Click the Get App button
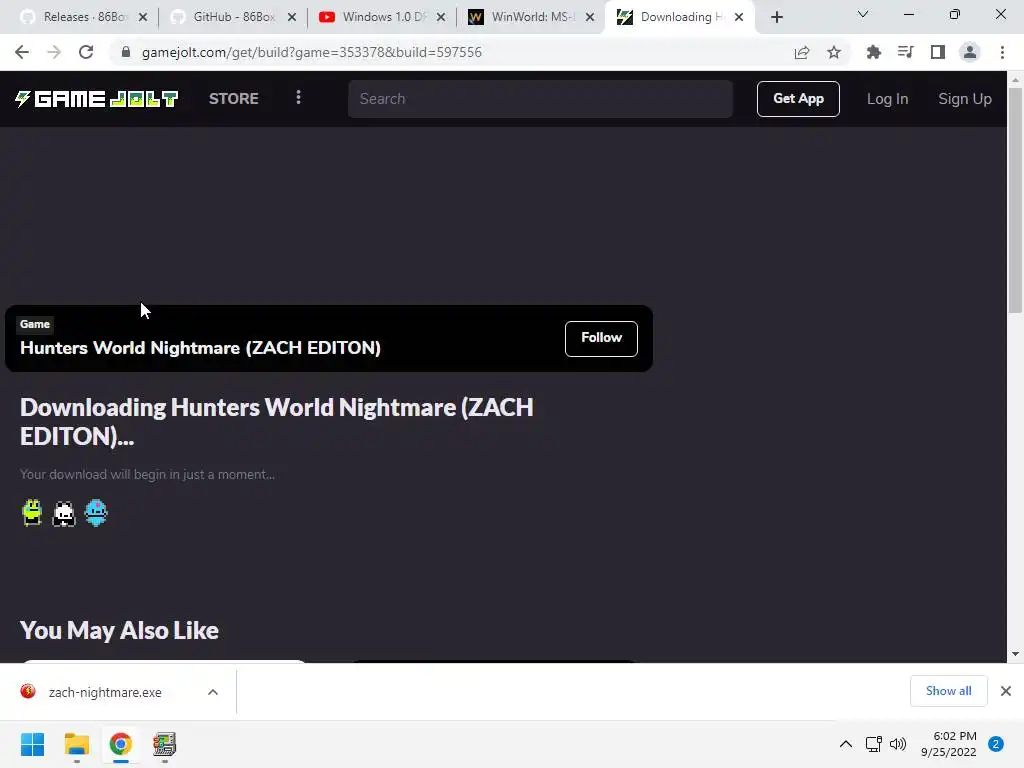Image resolution: width=1024 pixels, height=768 pixels. 798,99
